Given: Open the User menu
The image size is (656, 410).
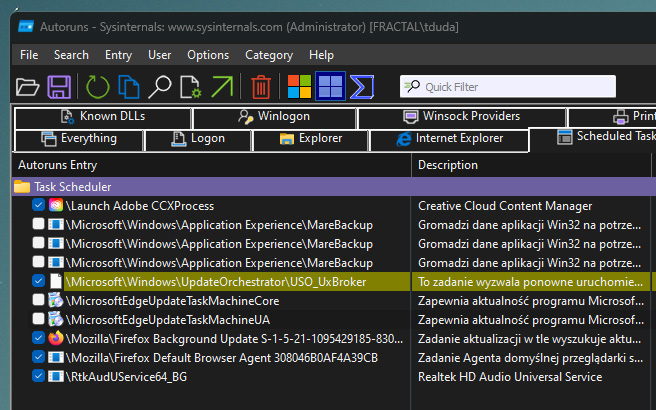Looking at the screenshot, I should (x=159, y=55).
